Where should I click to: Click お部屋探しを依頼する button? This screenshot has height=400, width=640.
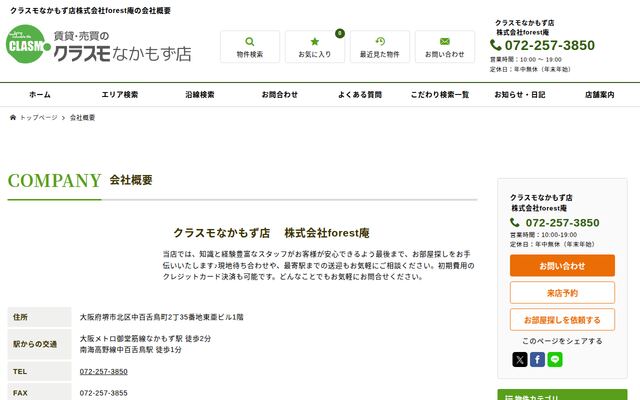562,320
